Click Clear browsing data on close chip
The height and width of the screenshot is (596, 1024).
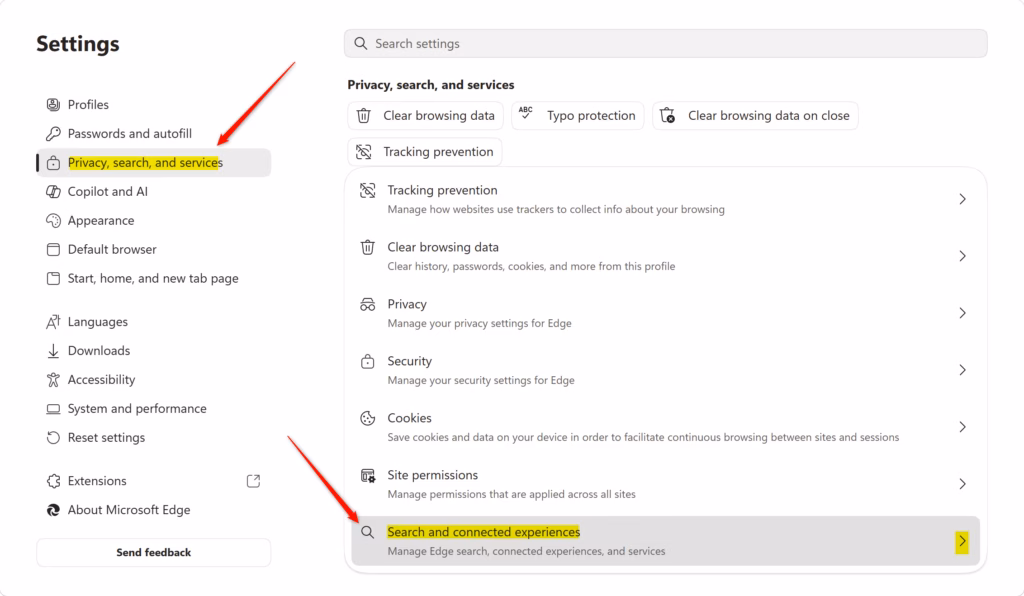point(755,116)
